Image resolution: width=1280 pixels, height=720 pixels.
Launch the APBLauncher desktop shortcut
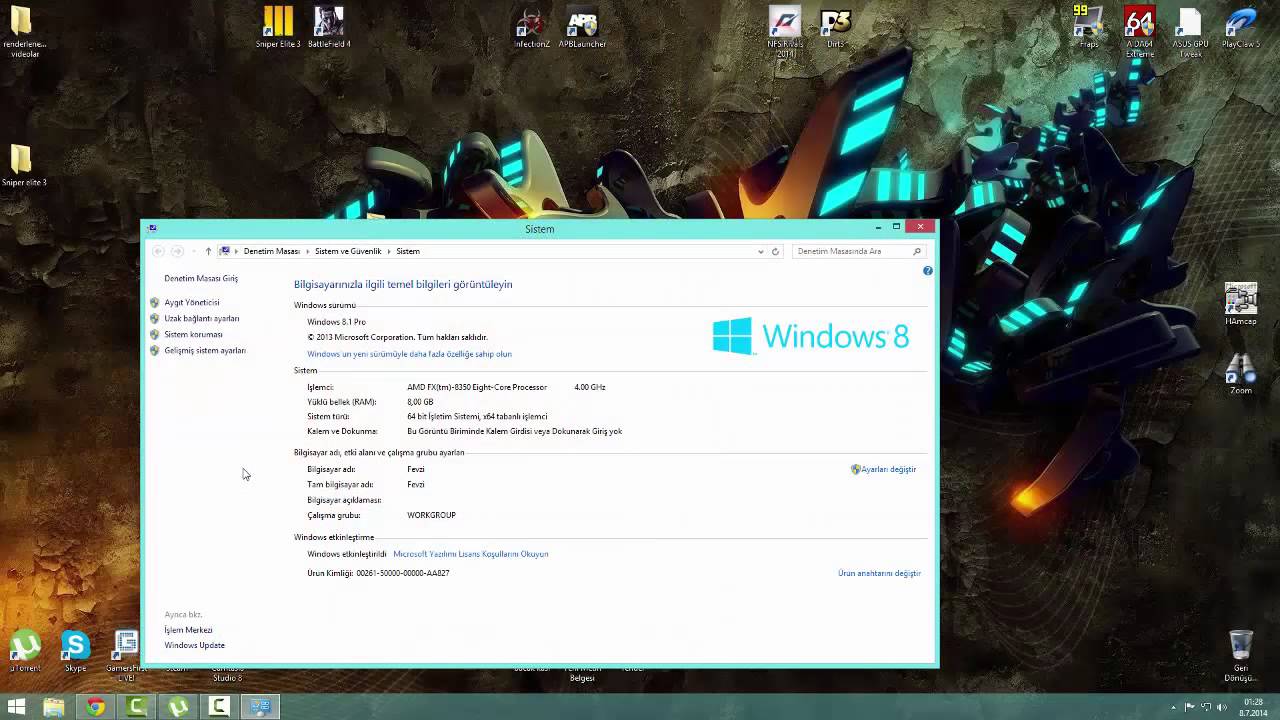click(582, 27)
